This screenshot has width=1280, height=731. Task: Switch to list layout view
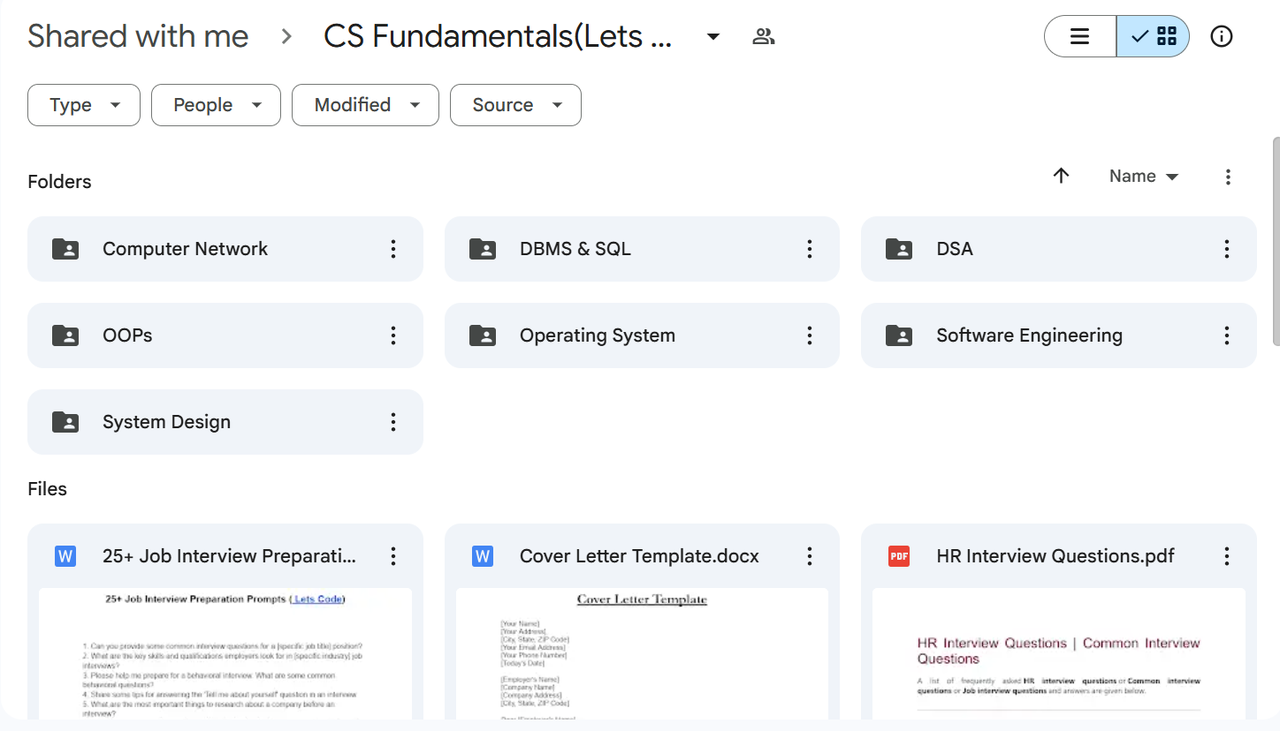tap(1080, 37)
